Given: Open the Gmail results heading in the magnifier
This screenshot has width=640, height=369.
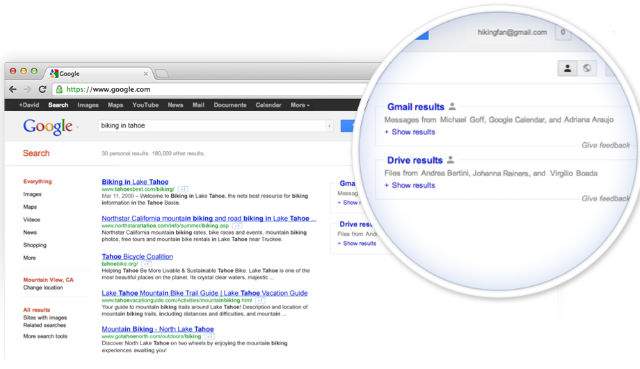Looking at the screenshot, I should coord(416,107).
